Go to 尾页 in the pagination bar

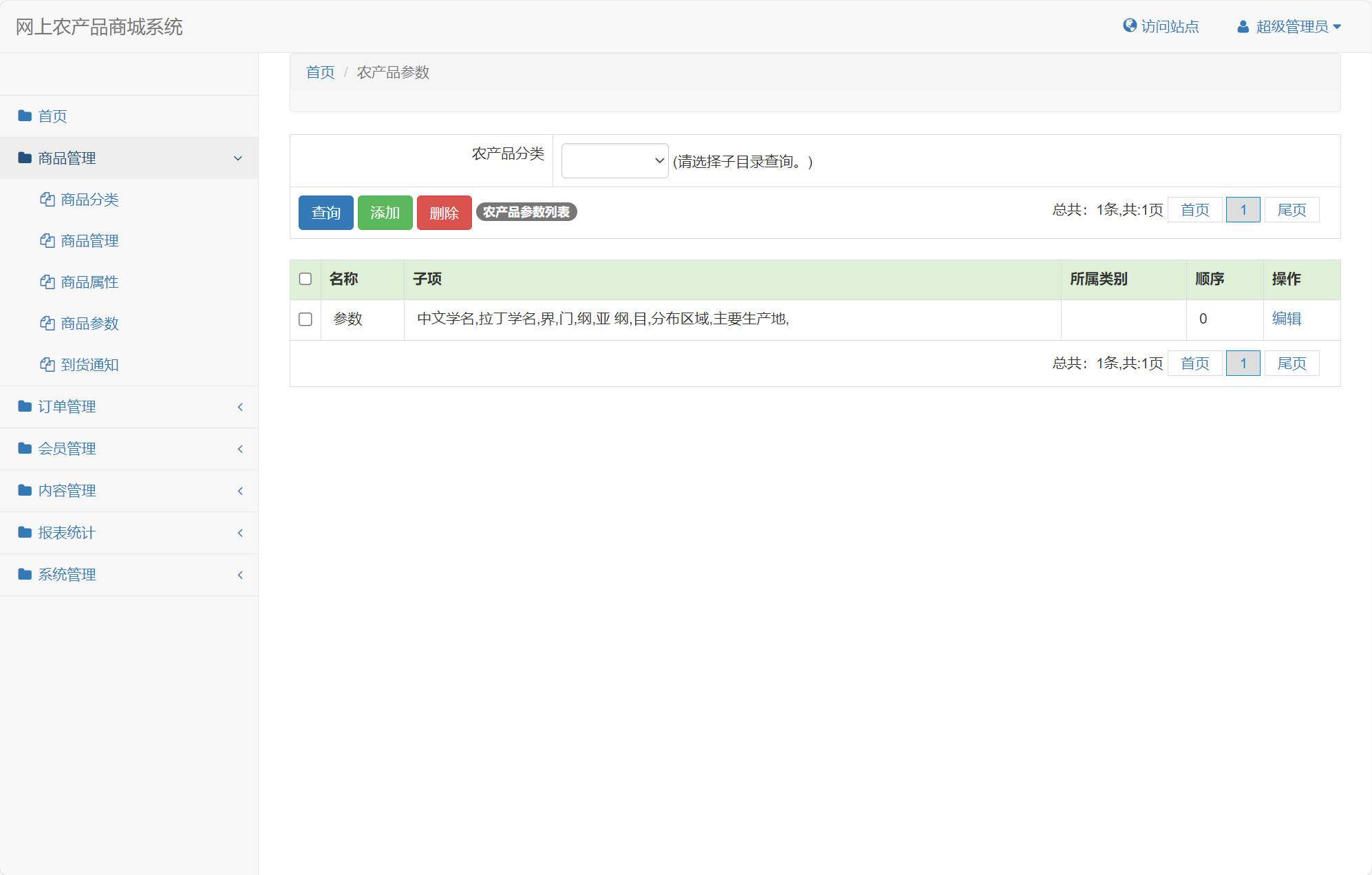[1291, 209]
